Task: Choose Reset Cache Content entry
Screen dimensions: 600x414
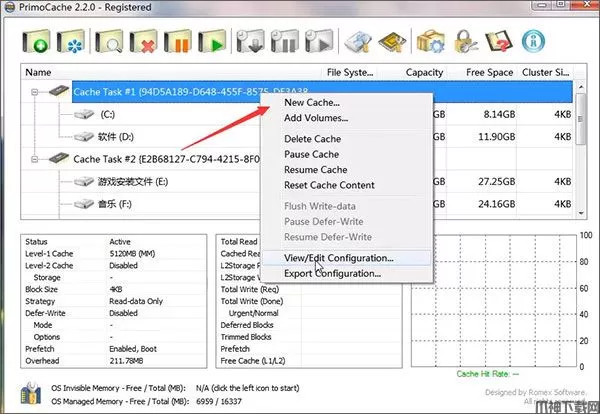Action: coord(329,185)
